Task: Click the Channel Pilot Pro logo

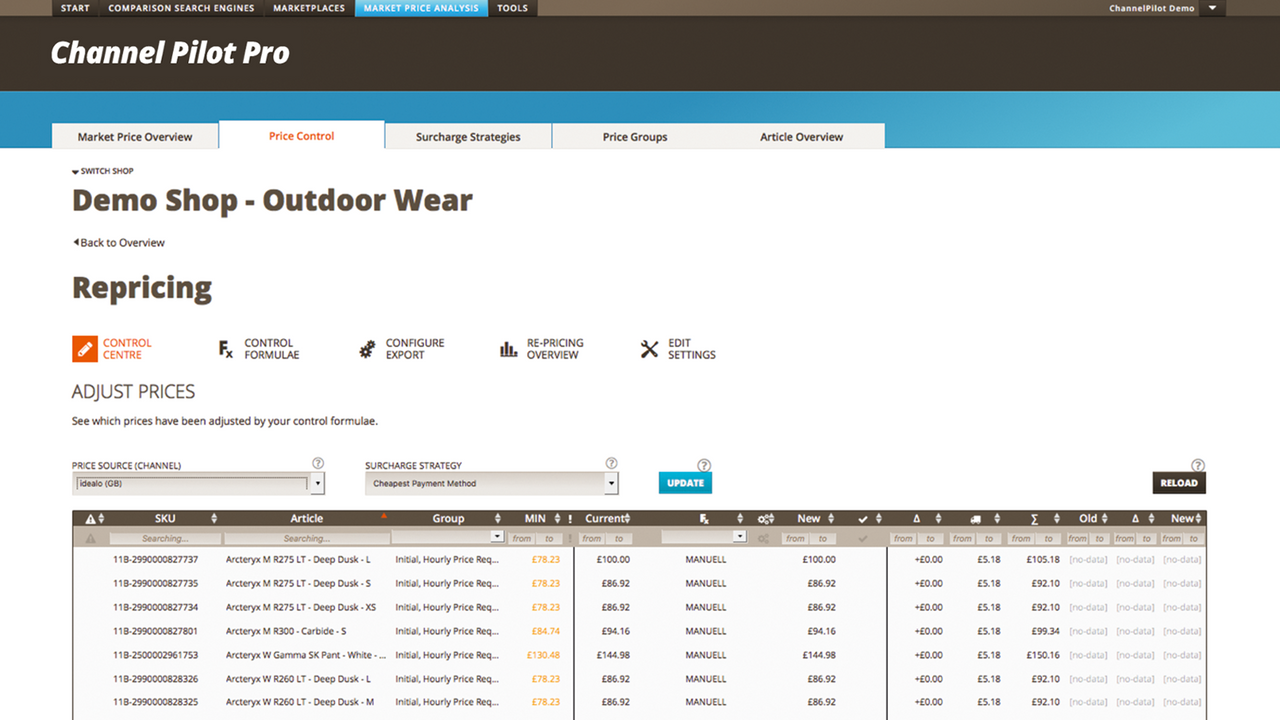Action: 170,53
